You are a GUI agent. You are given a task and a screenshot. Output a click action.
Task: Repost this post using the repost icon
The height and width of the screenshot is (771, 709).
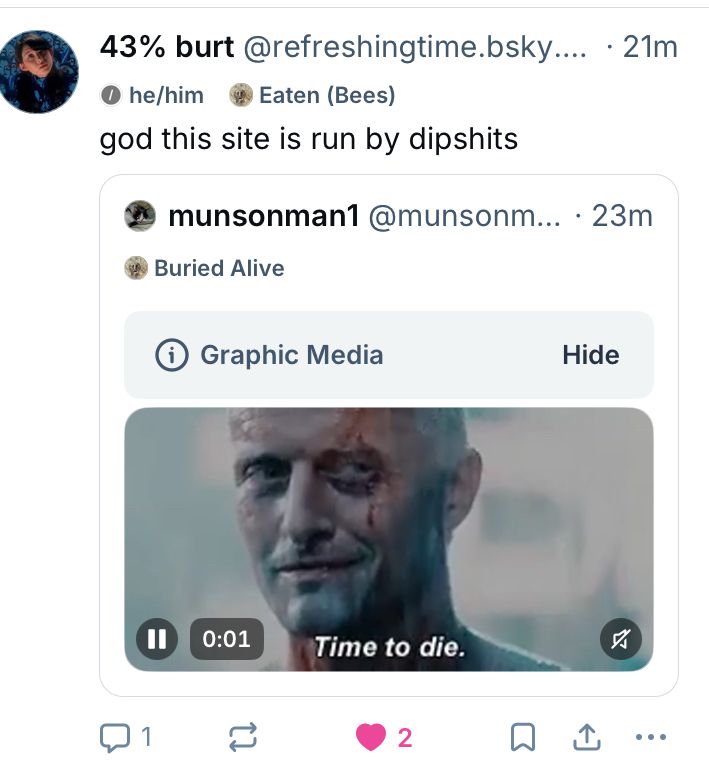(x=243, y=738)
